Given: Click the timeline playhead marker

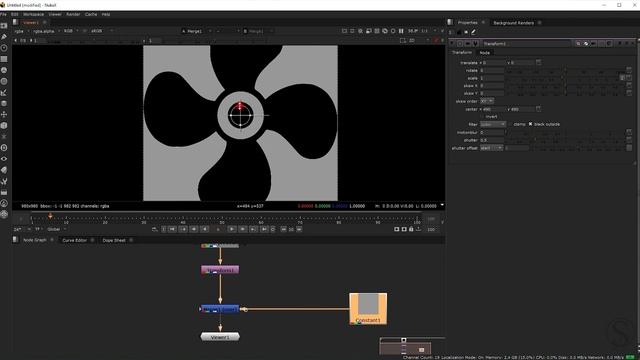Looking at the screenshot, I should click(50, 216).
